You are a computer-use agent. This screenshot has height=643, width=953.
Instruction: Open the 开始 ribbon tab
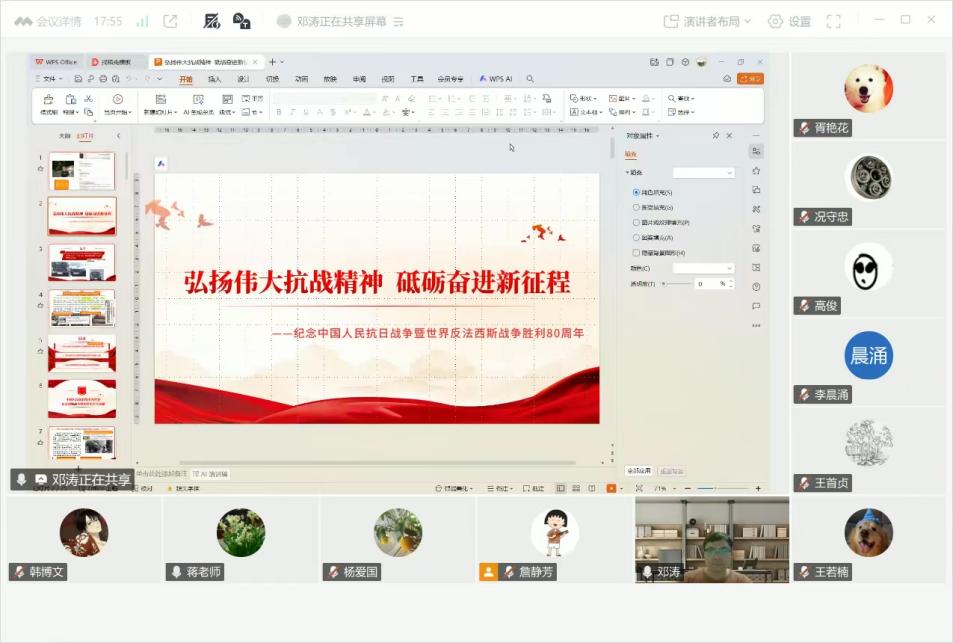[185, 79]
